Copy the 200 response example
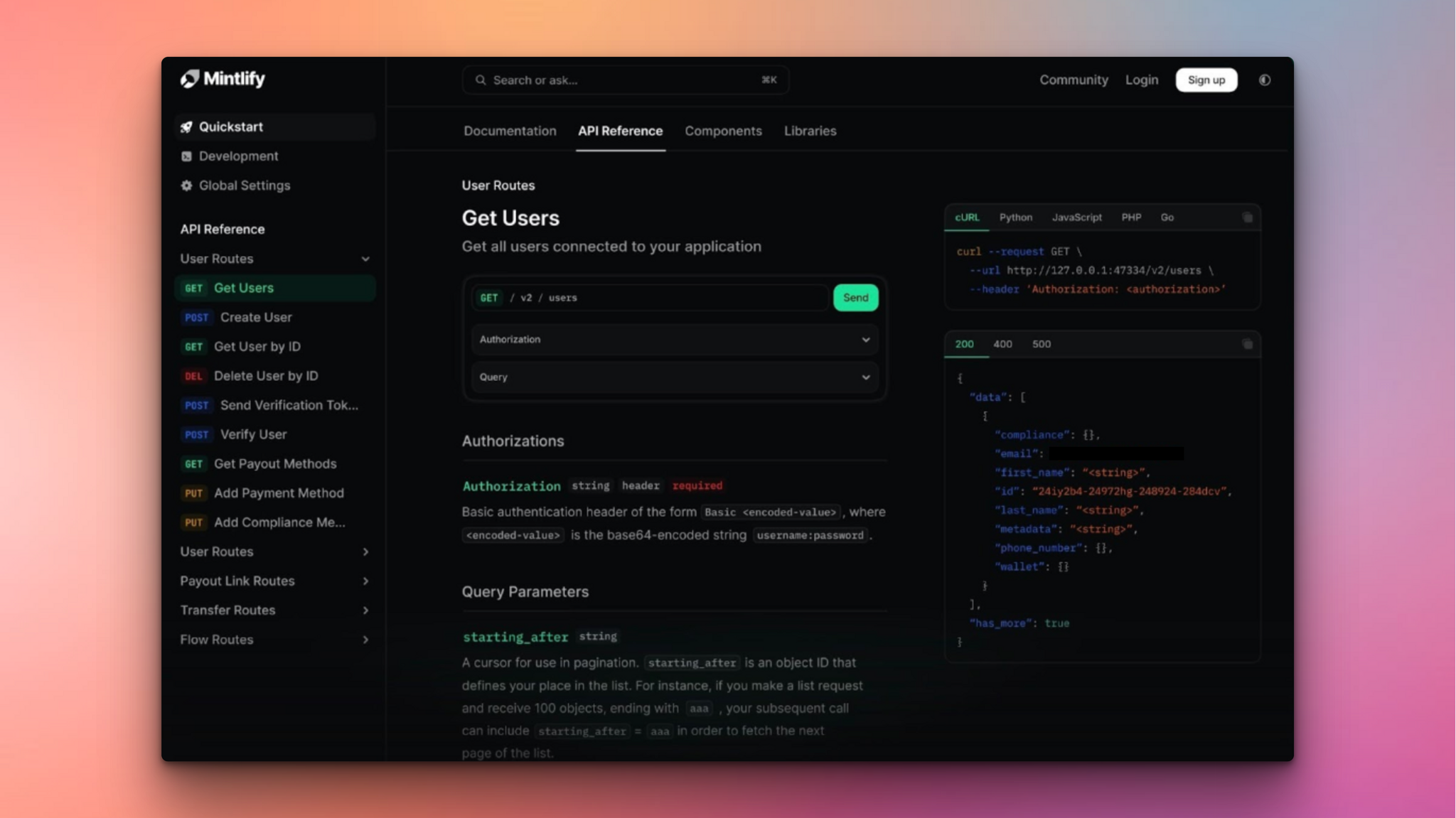1456x818 pixels. pos(1247,343)
